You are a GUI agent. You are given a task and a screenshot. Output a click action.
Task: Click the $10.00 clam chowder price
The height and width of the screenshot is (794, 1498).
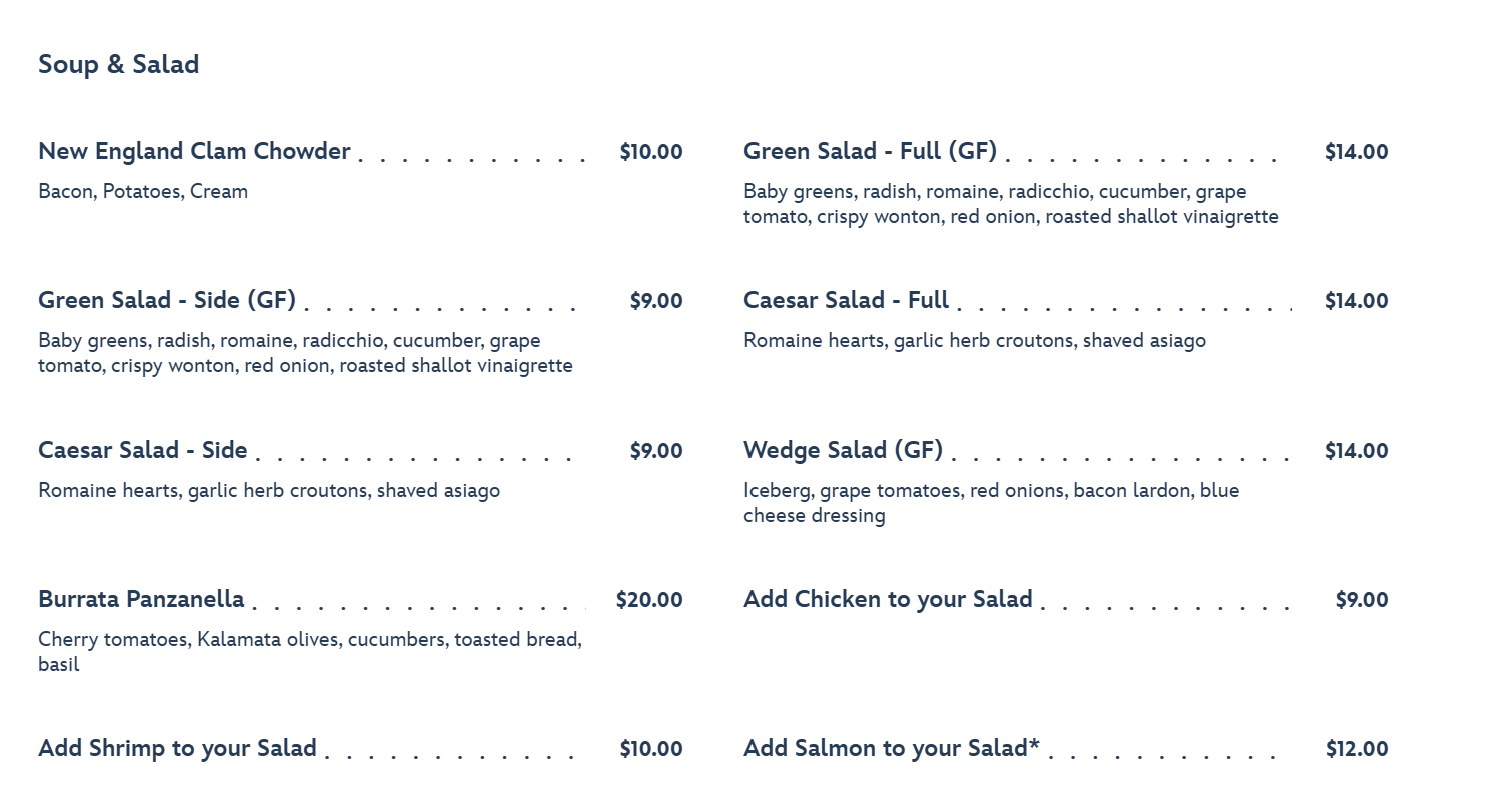tap(651, 152)
